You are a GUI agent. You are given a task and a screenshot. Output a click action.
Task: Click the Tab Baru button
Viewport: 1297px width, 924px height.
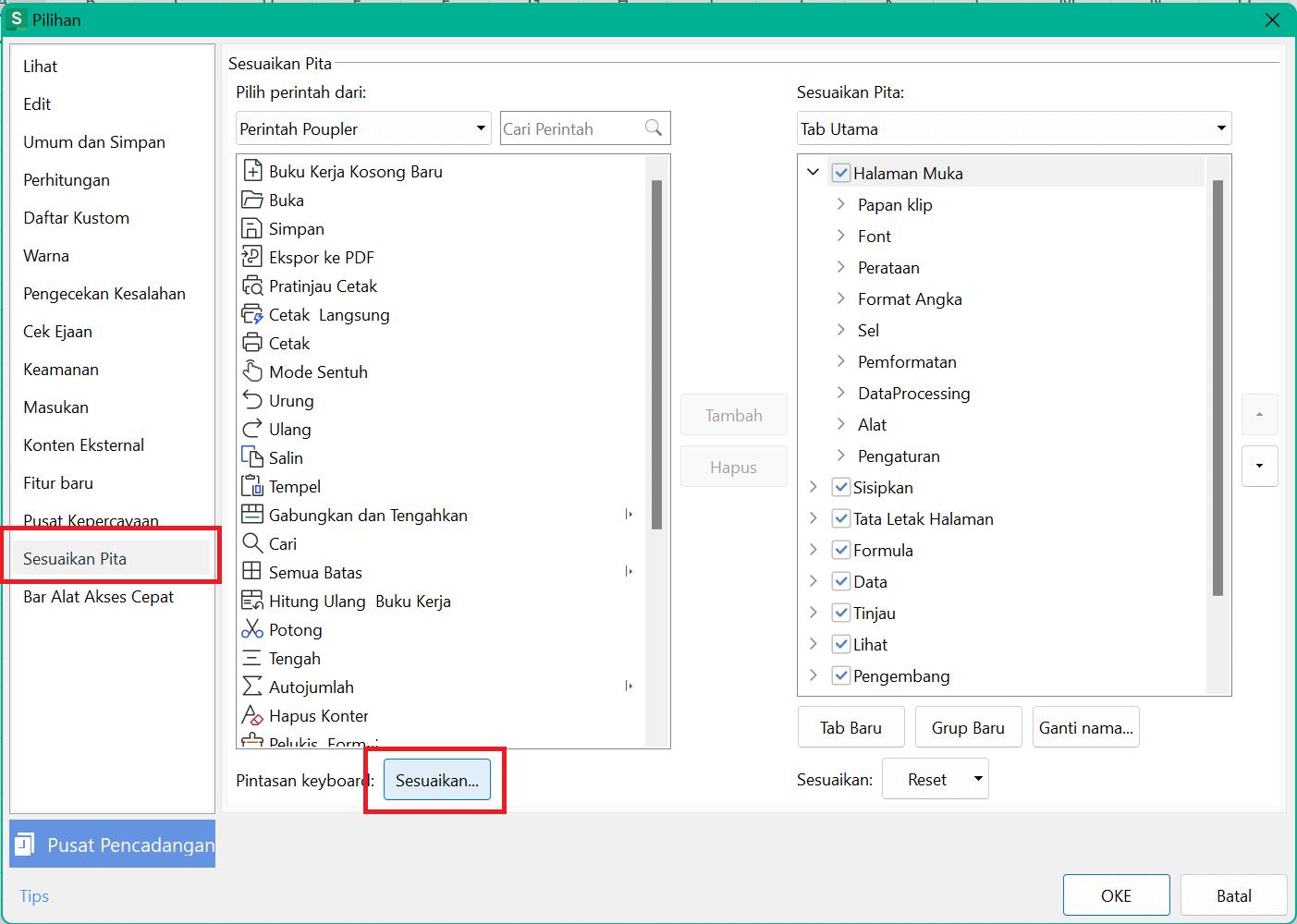pos(850,727)
